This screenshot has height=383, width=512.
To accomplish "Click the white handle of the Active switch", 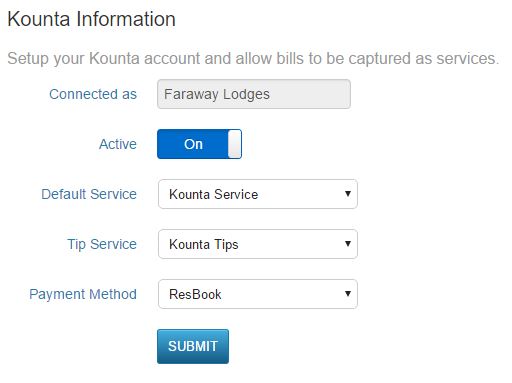I will coord(235,144).
